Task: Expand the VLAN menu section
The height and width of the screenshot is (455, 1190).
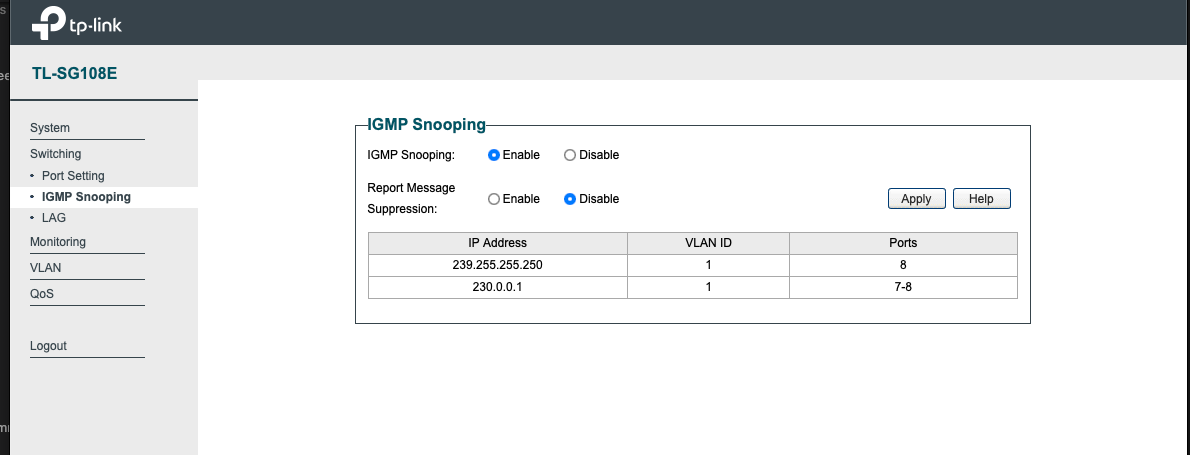Action: click(46, 268)
